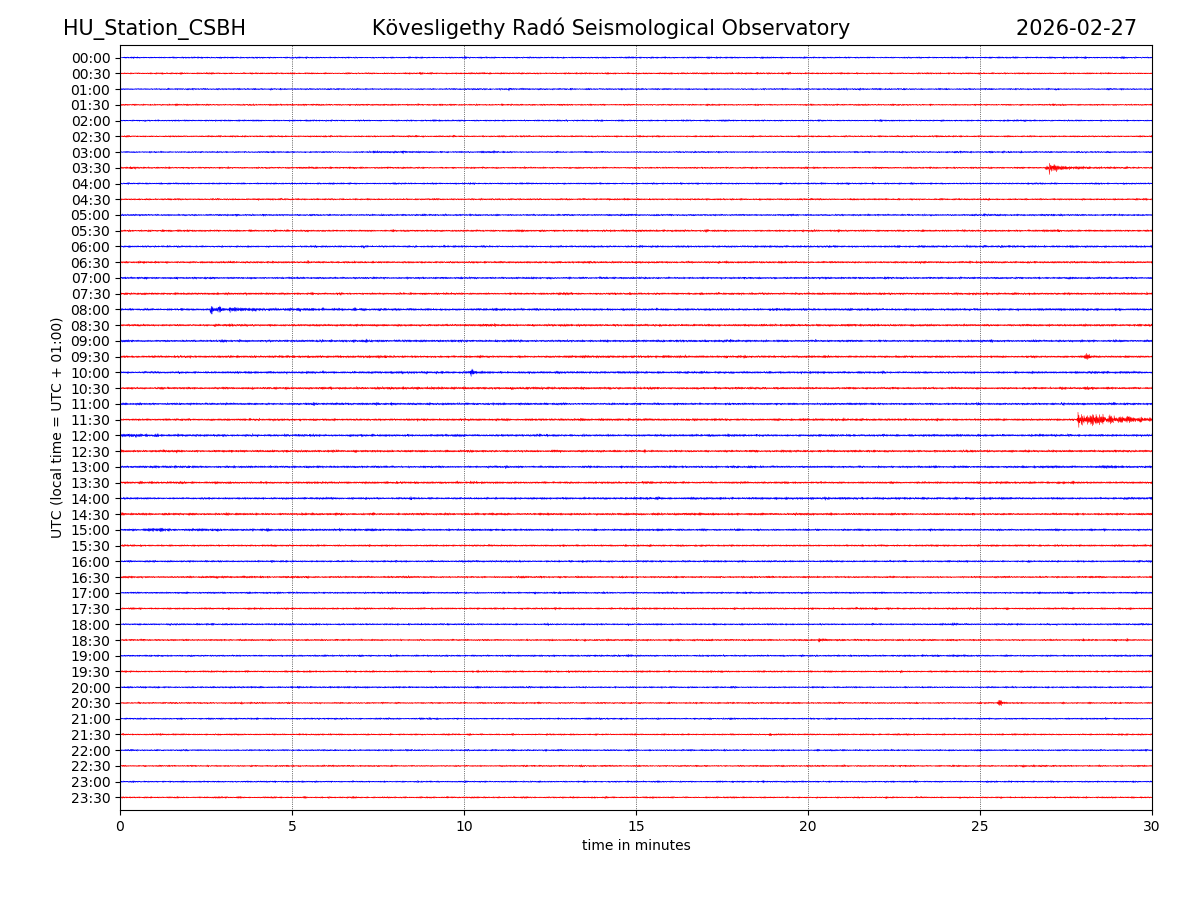
Task: Click the UTC local time y-axis label
Action: click(57, 427)
